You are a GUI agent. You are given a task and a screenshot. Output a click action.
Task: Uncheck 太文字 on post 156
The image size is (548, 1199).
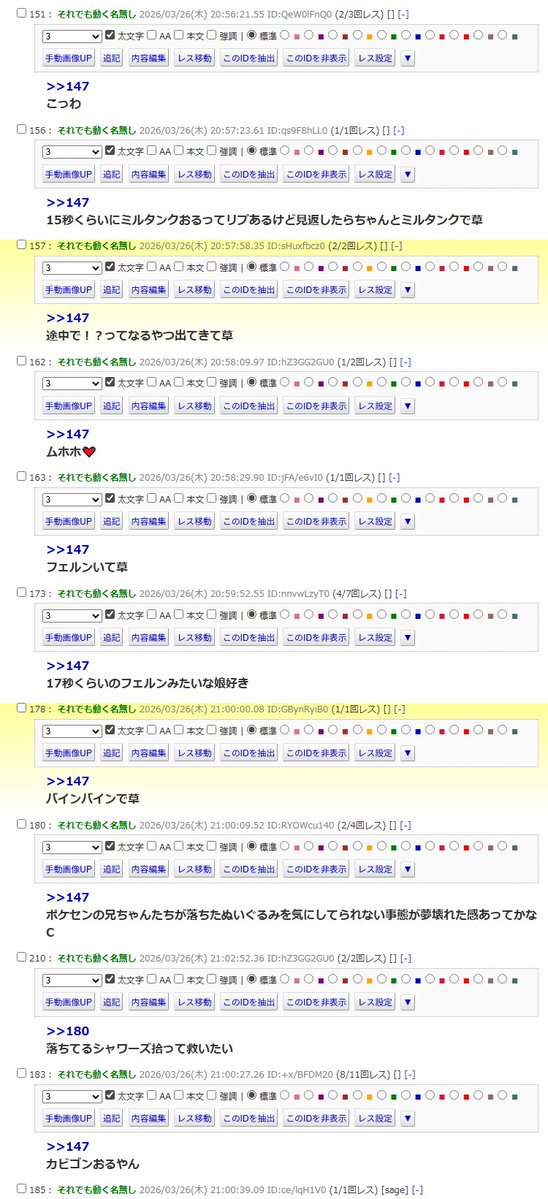click(x=110, y=151)
